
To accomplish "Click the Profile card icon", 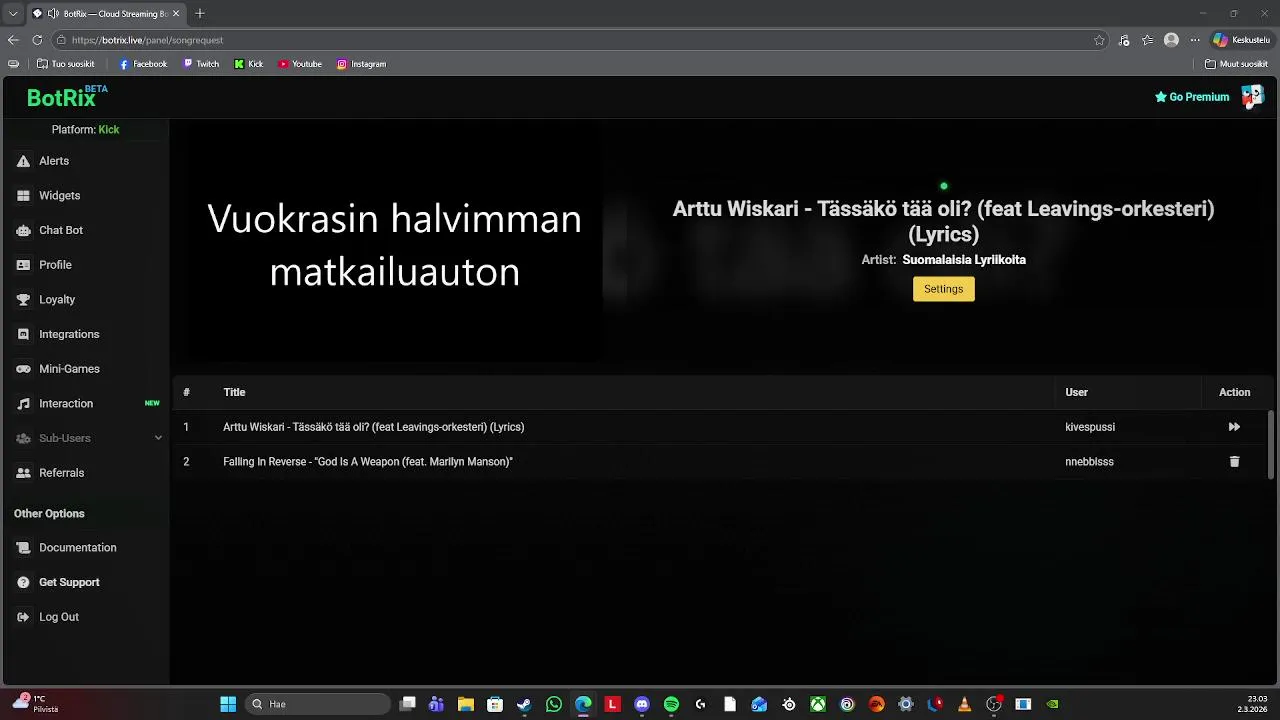I will [23, 265].
